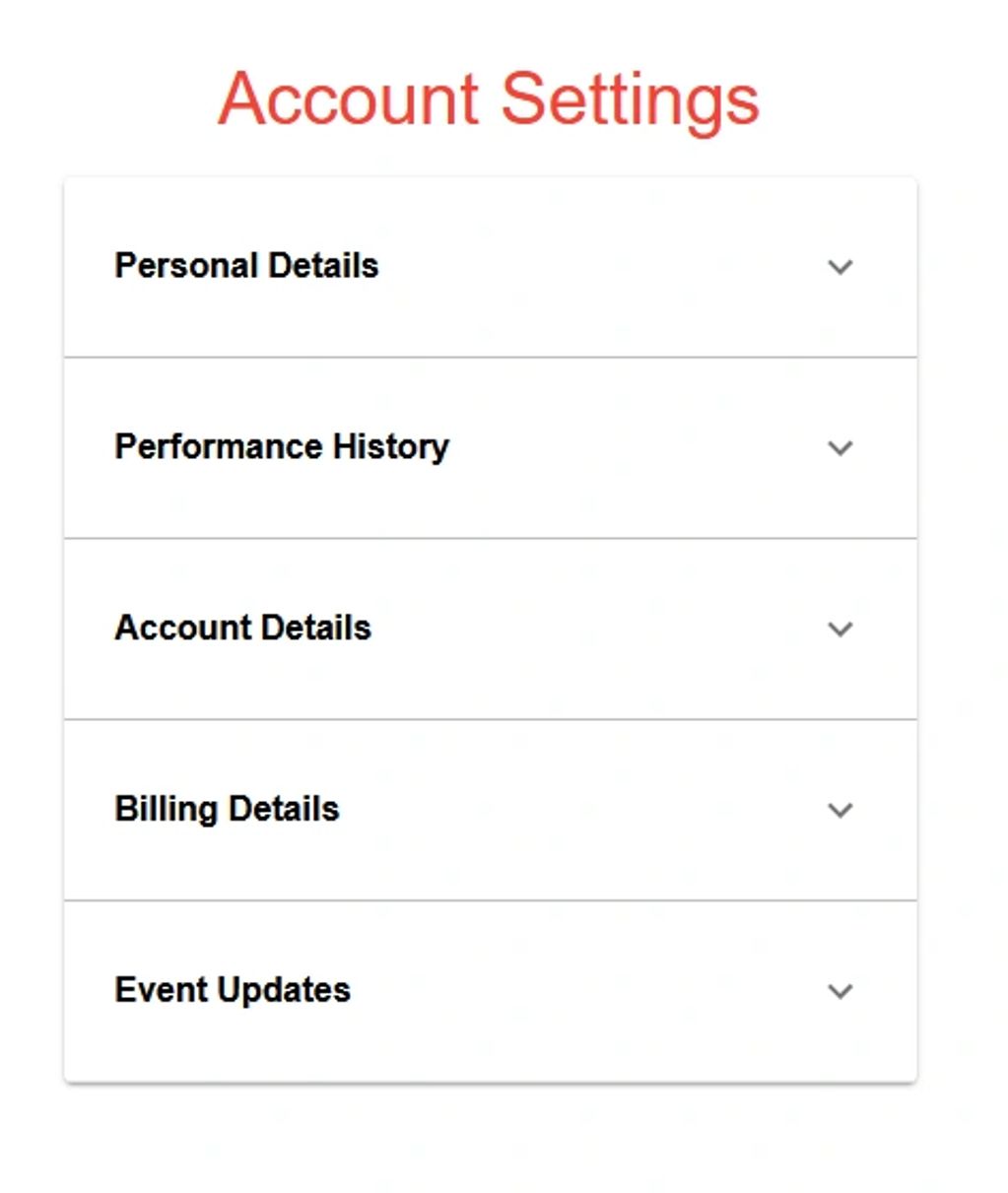Select the Billing Details label text
This screenshot has height=1193, width=1008.
click(x=227, y=810)
